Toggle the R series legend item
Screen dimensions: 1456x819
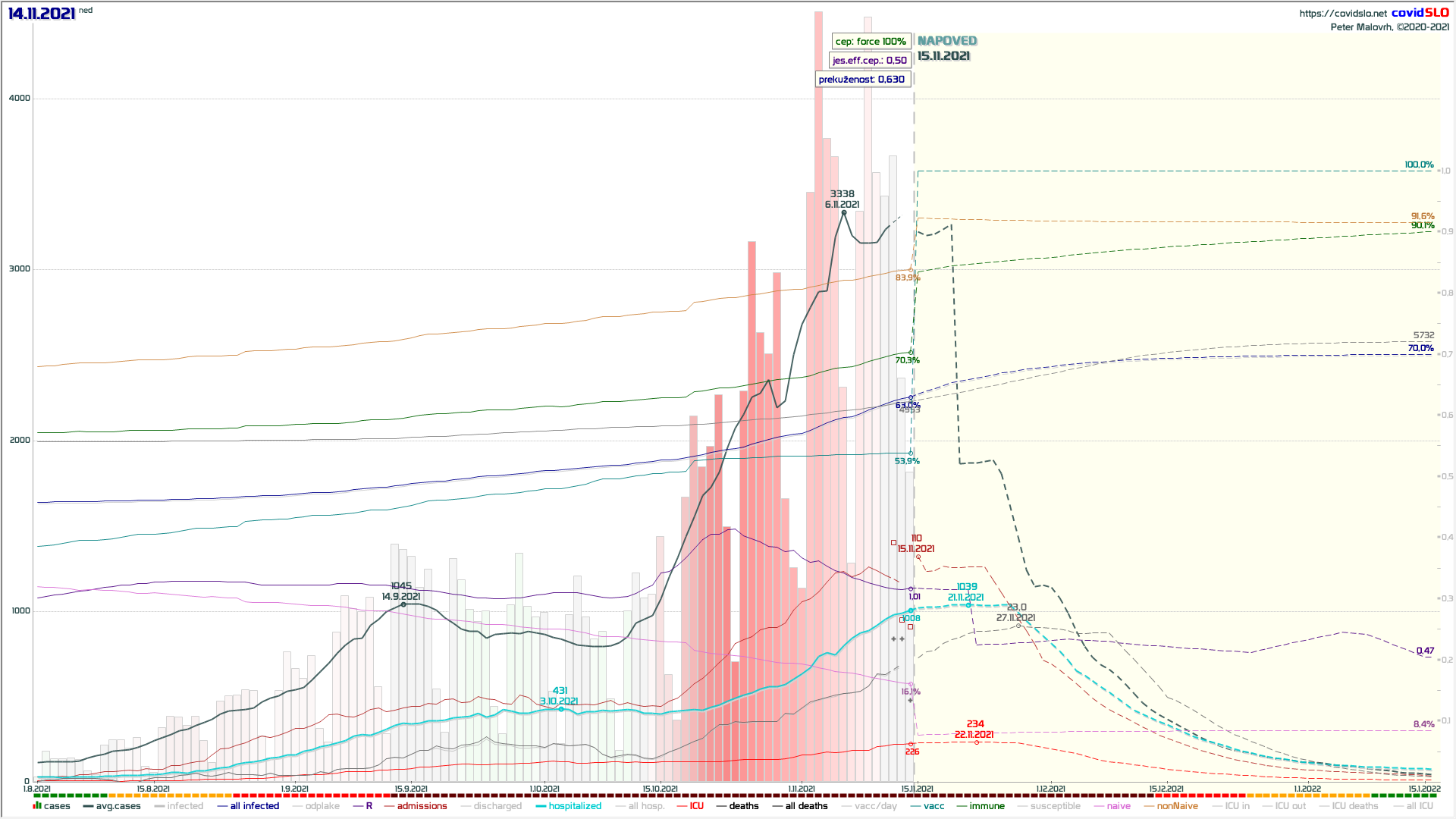(369, 806)
